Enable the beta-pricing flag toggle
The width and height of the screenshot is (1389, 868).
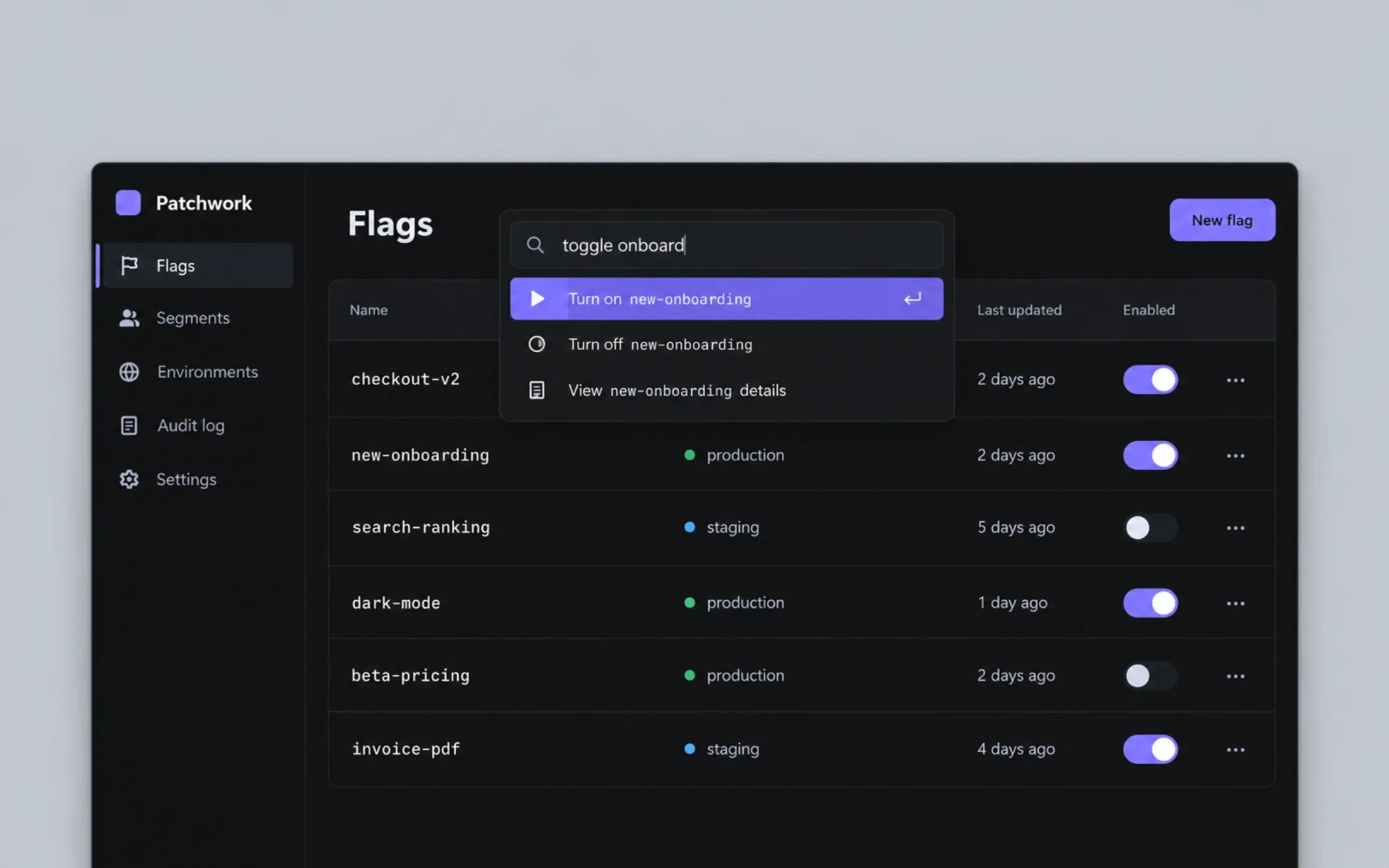(1150, 676)
